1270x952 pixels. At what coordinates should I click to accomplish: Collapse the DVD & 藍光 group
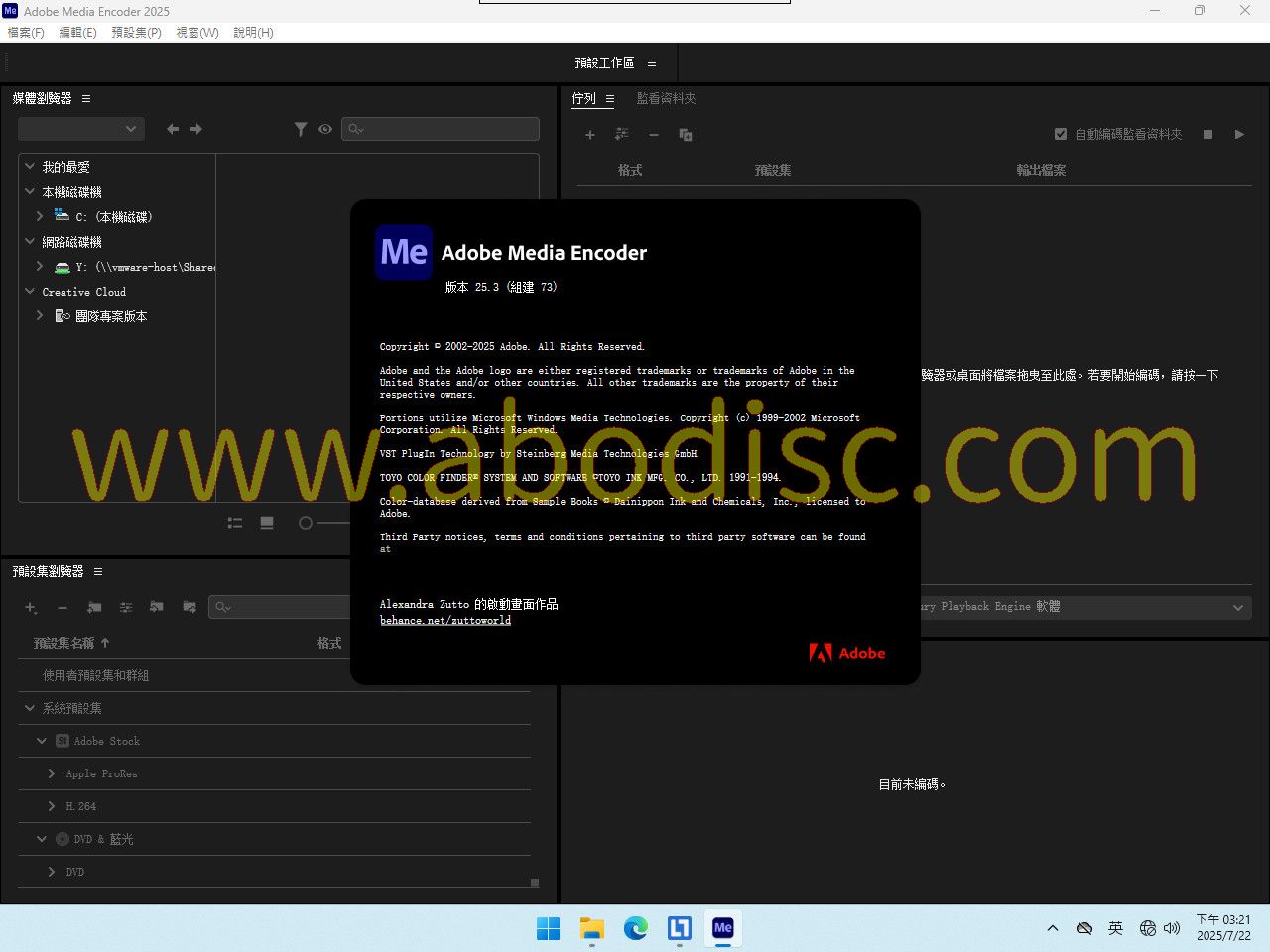[x=42, y=839]
